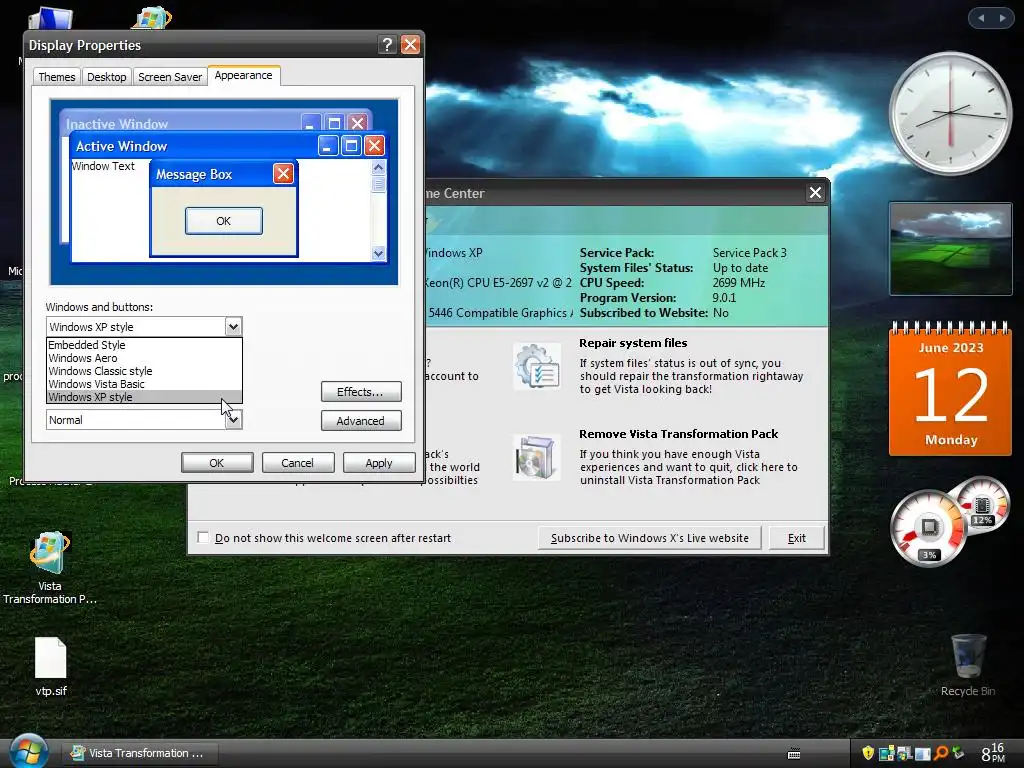This screenshot has height=768, width=1024.
Task: Click the program version '9.0.1'
Action: tap(724, 298)
